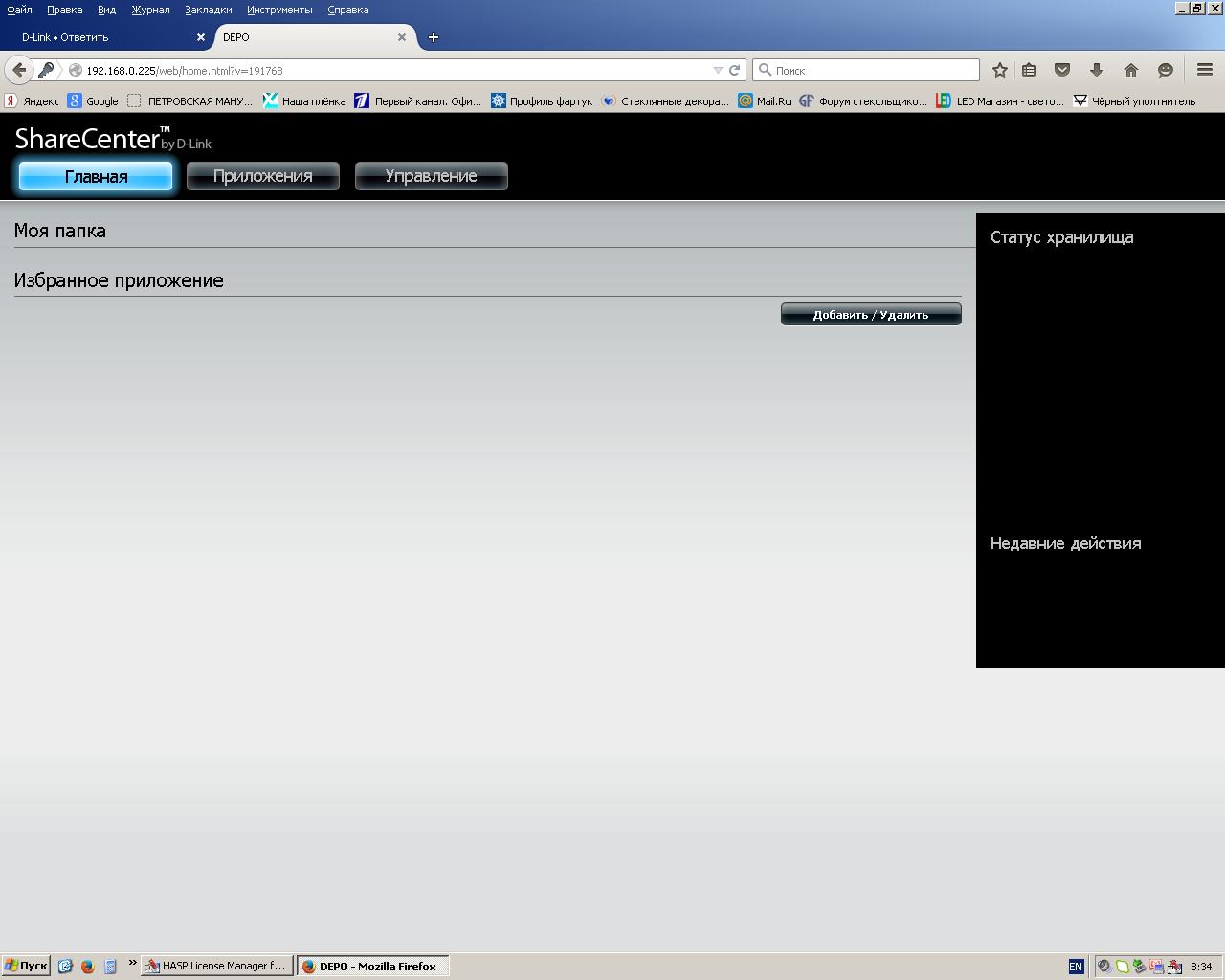The image size is (1225, 980).
Task: Switch to HASP License Manager taskbar window
Action: click(x=216, y=966)
